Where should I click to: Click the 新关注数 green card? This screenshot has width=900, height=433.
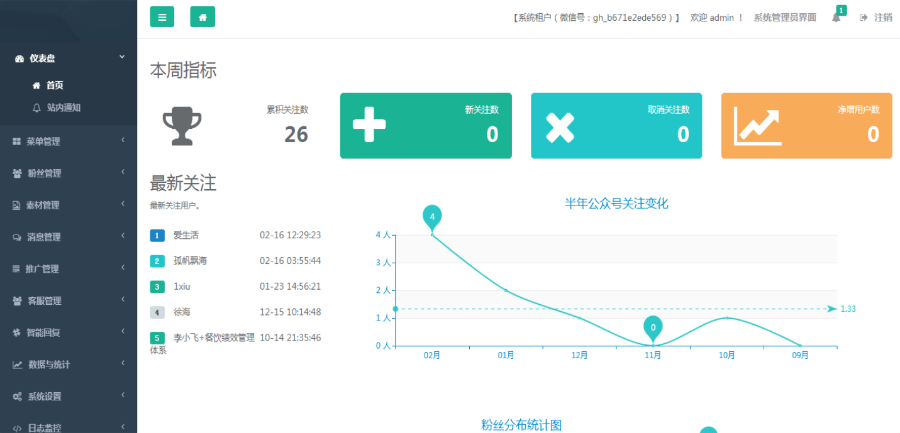tap(426, 126)
